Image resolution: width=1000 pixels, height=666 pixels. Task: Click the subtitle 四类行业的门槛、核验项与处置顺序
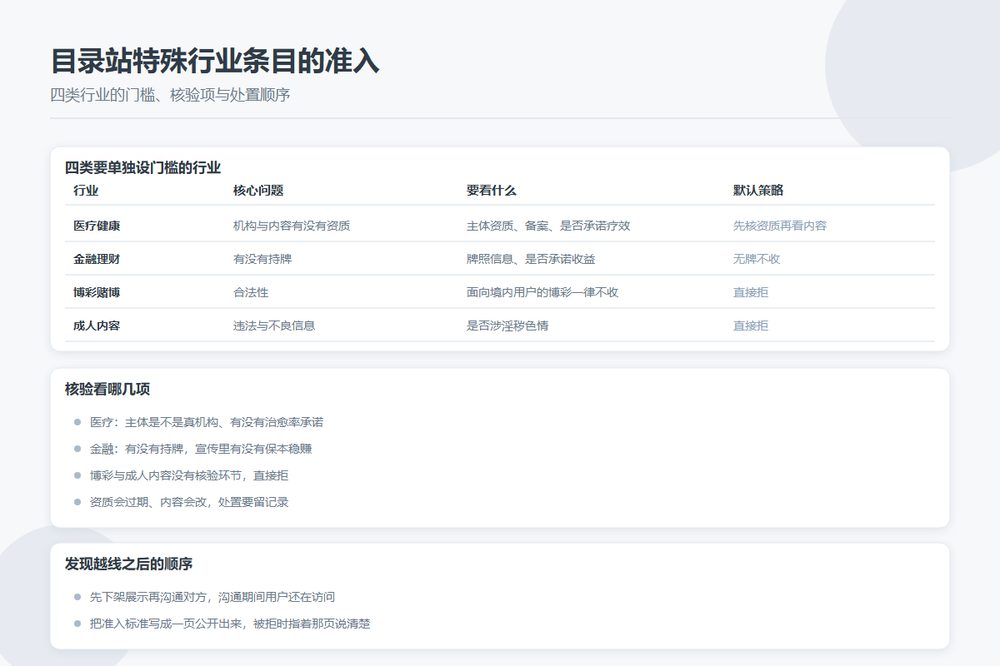pyautogui.click(x=170, y=95)
